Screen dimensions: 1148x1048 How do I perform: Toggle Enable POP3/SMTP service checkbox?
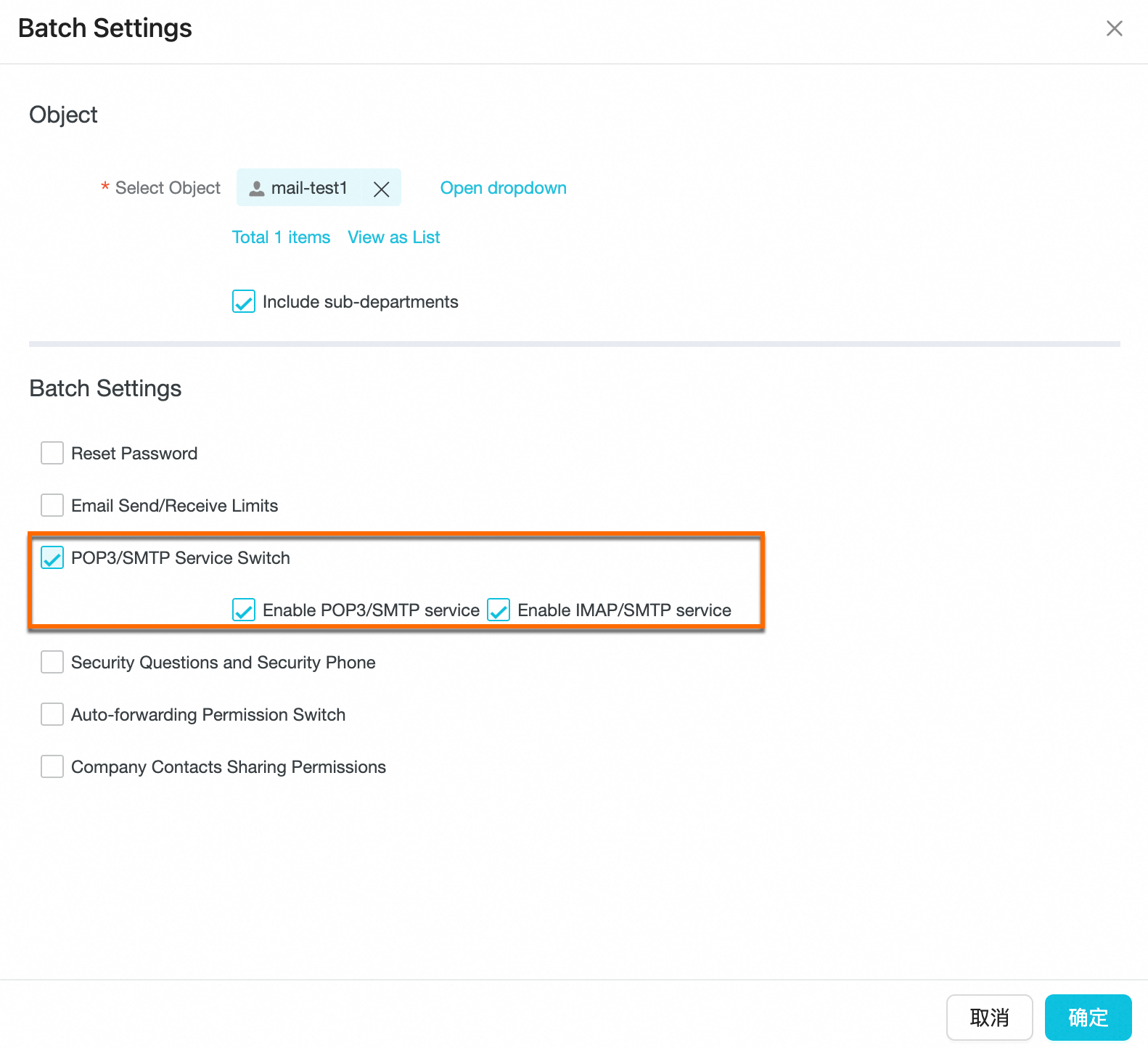pyautogui.click(x=244, y=610)
